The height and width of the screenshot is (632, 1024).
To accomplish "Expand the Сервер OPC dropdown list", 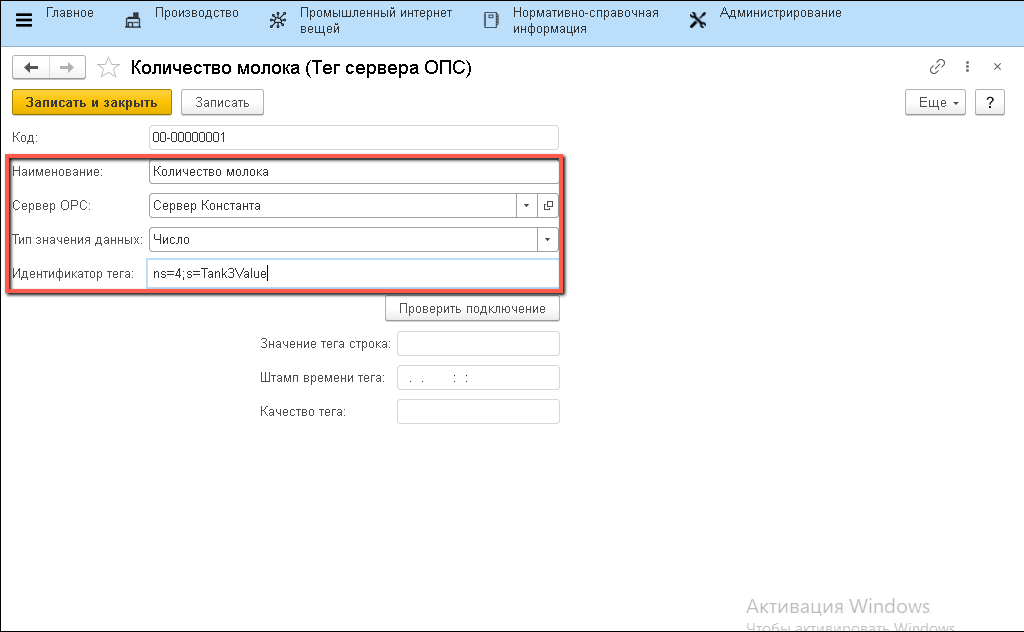I will pyautogui.click(x=527, y=205).
